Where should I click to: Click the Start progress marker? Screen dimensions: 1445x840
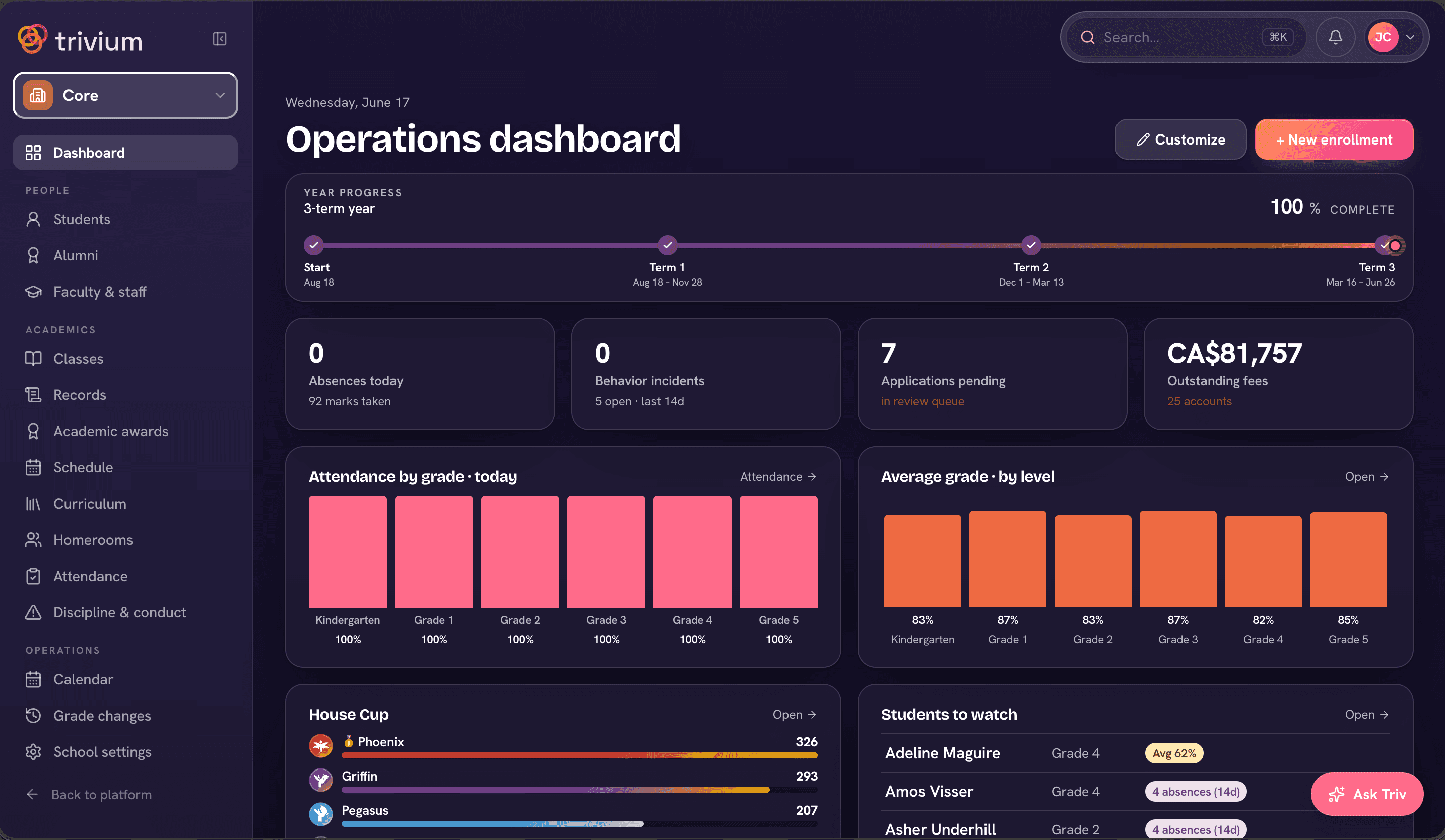pos(314,245)
